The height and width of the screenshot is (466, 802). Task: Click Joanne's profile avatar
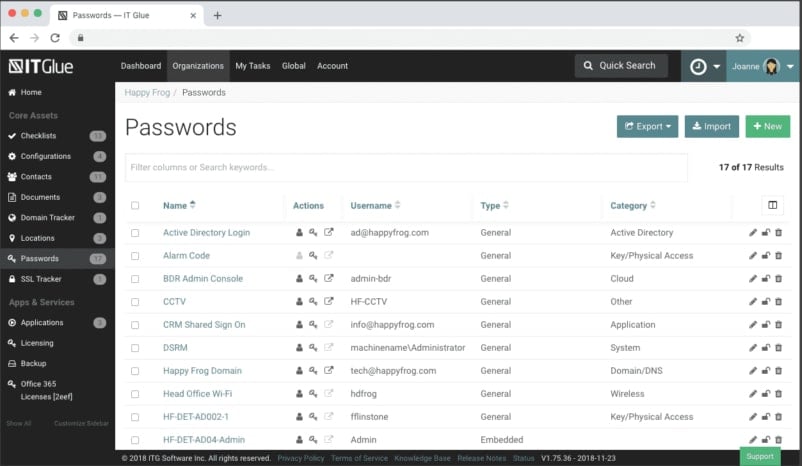771,66
